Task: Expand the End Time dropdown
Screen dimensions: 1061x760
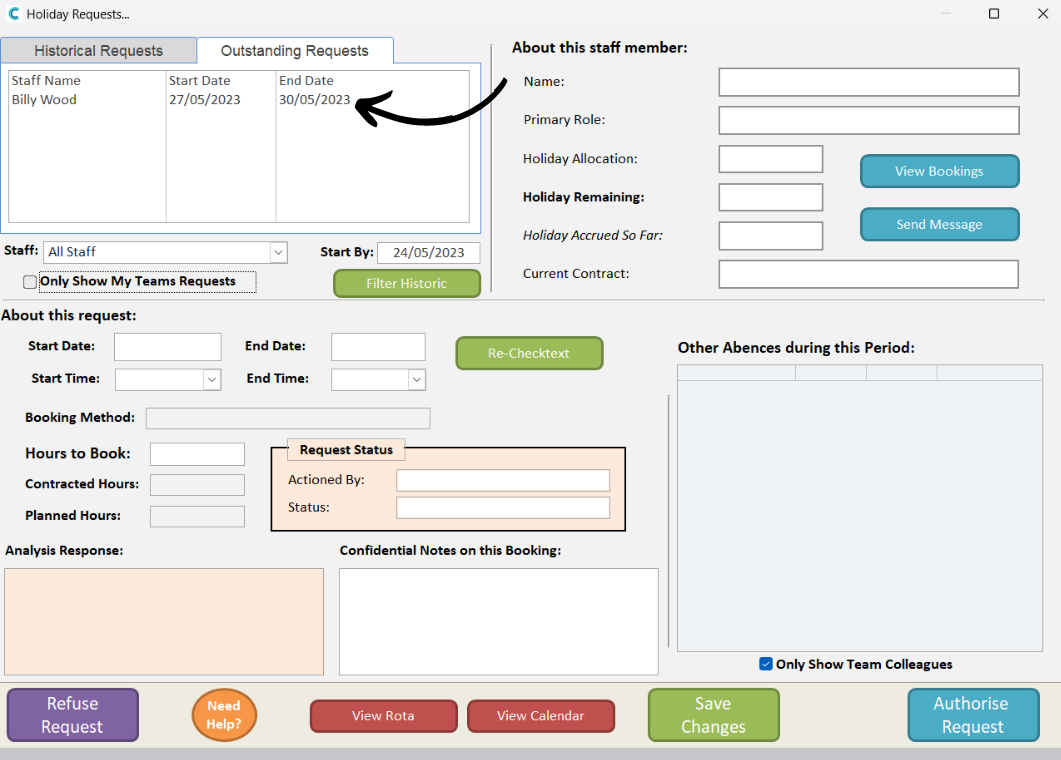Action: click(416, 380)
